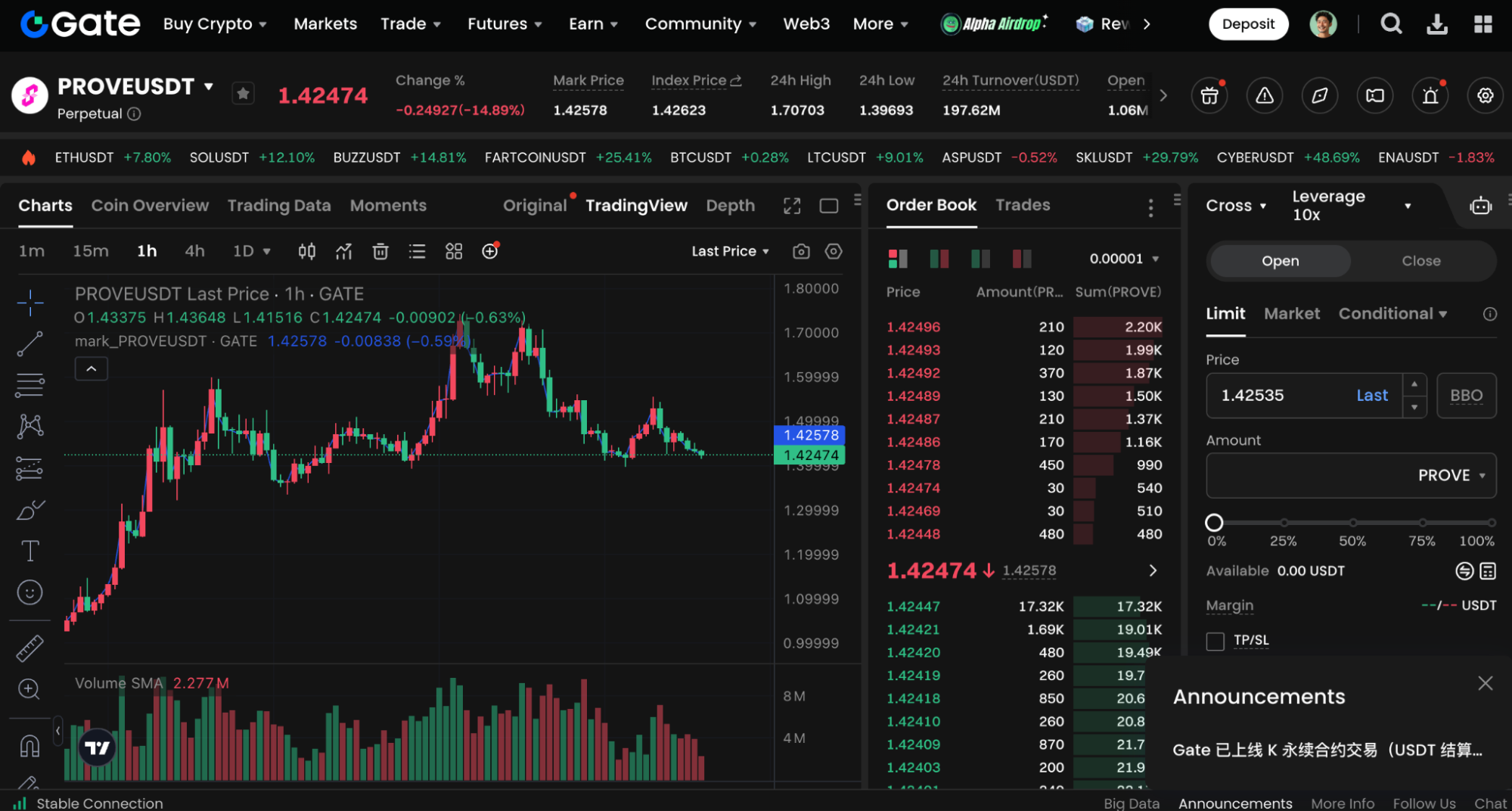
Task: Select the 4h timeframe
Action: tap(194, 251)
